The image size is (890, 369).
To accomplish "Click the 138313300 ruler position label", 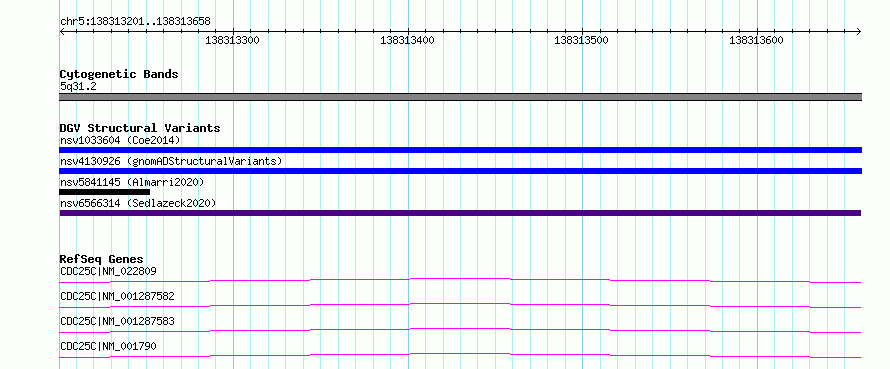I will click(x=233, y=40).
